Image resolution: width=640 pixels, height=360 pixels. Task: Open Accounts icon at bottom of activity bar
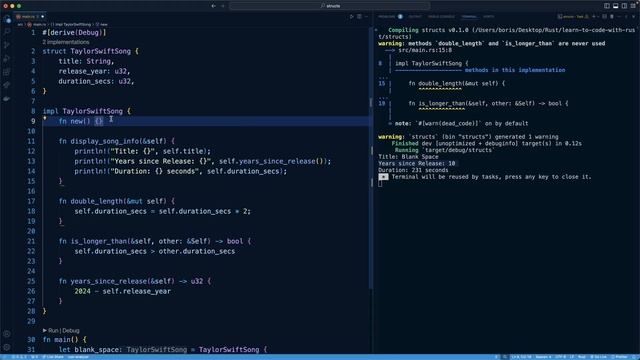click(7, 333)
